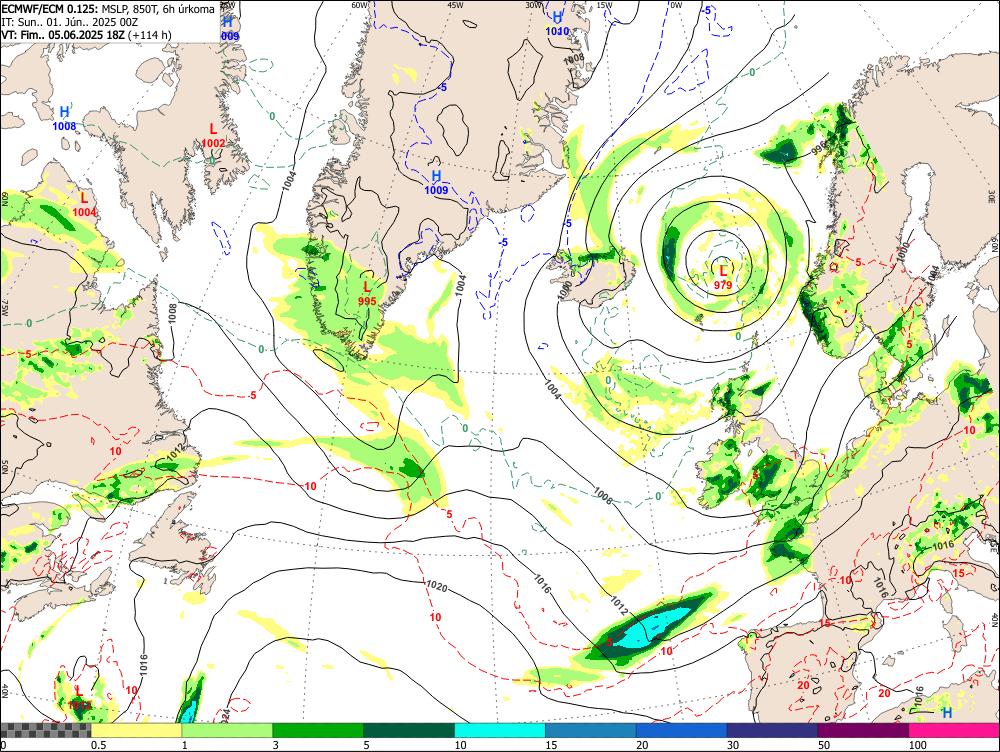
Task: Pick the gray checkered 0–0.5 legend swatch
Action: tap(45, 731)
